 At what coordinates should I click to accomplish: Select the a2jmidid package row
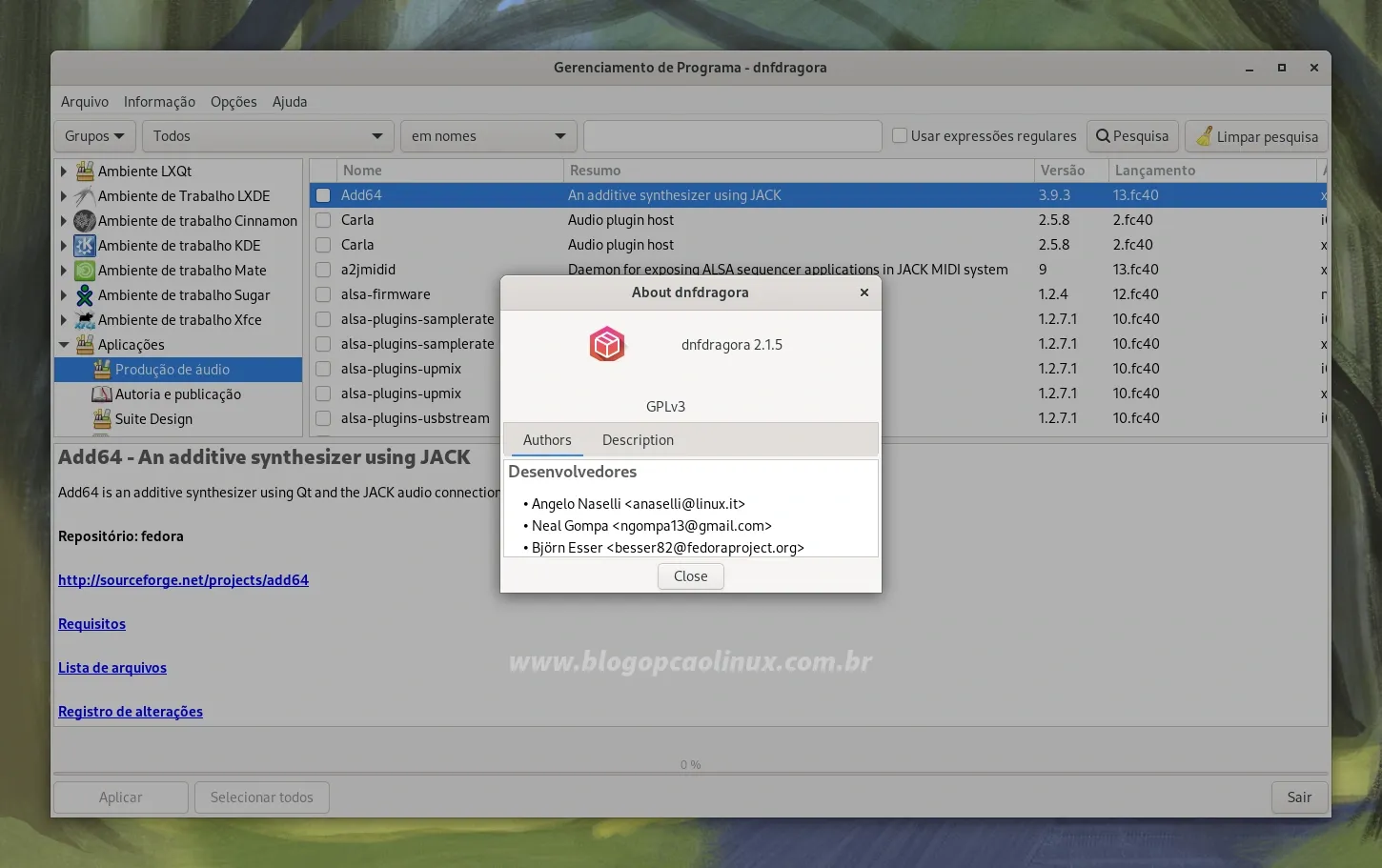(818, 270)
